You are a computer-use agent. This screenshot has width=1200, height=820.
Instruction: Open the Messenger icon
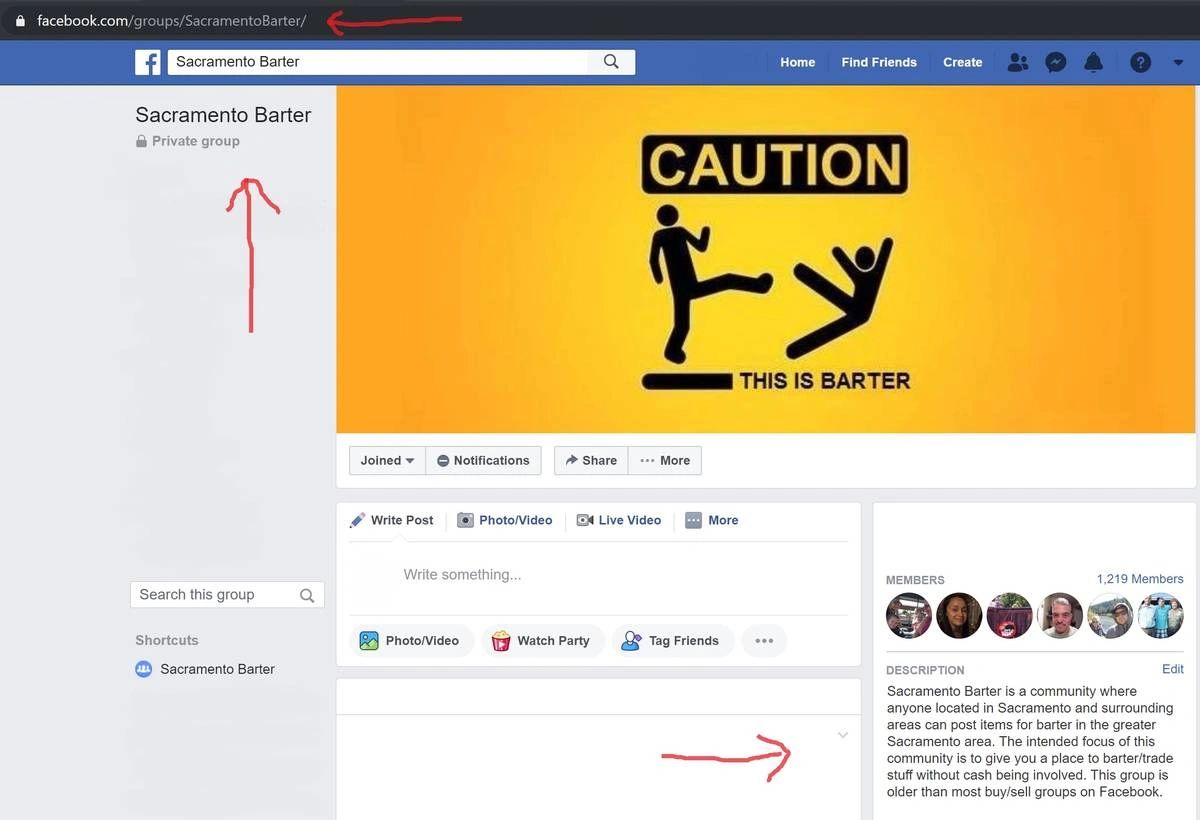(x=1055, y=62)
